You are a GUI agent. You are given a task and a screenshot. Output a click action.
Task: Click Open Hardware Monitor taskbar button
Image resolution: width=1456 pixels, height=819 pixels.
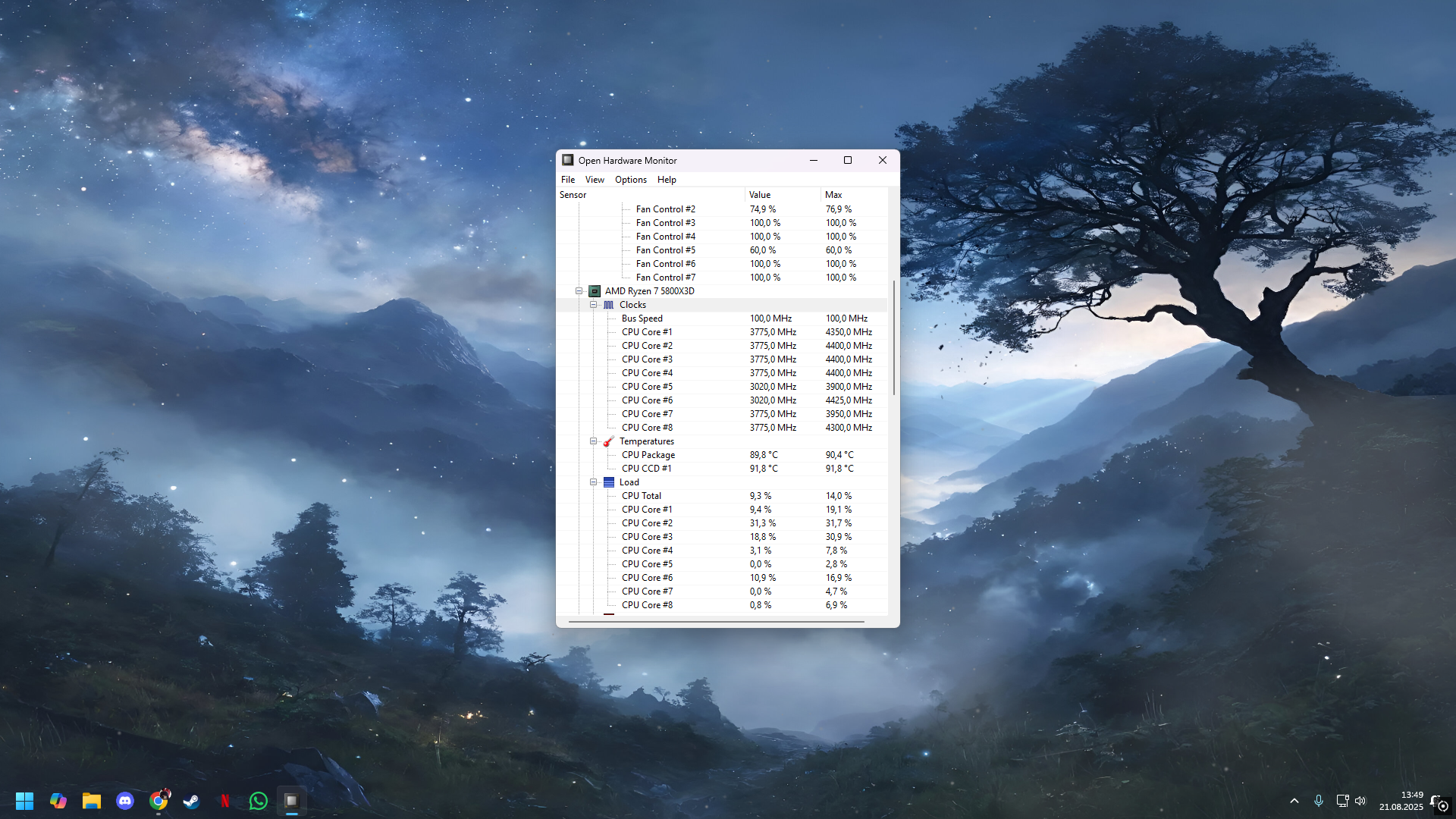pyautogui.click(x=292, y=801)
